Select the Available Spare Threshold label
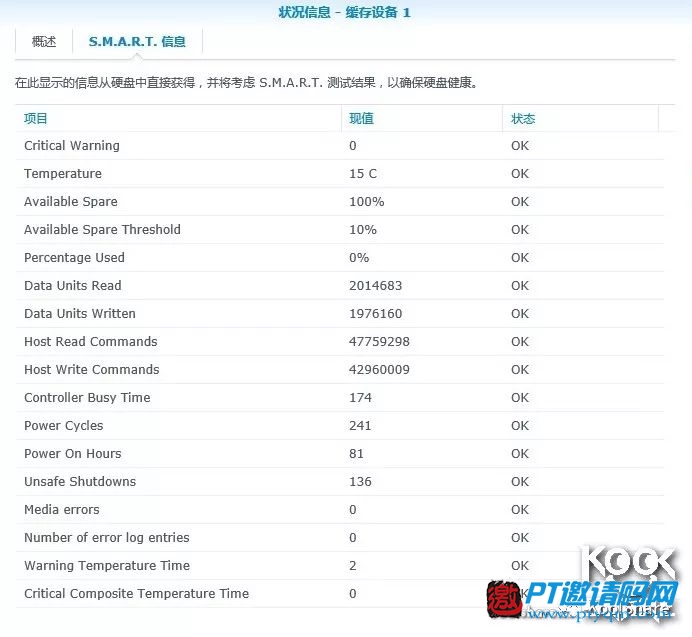Screen dimensions: 692x637 [x=102, y=230]
